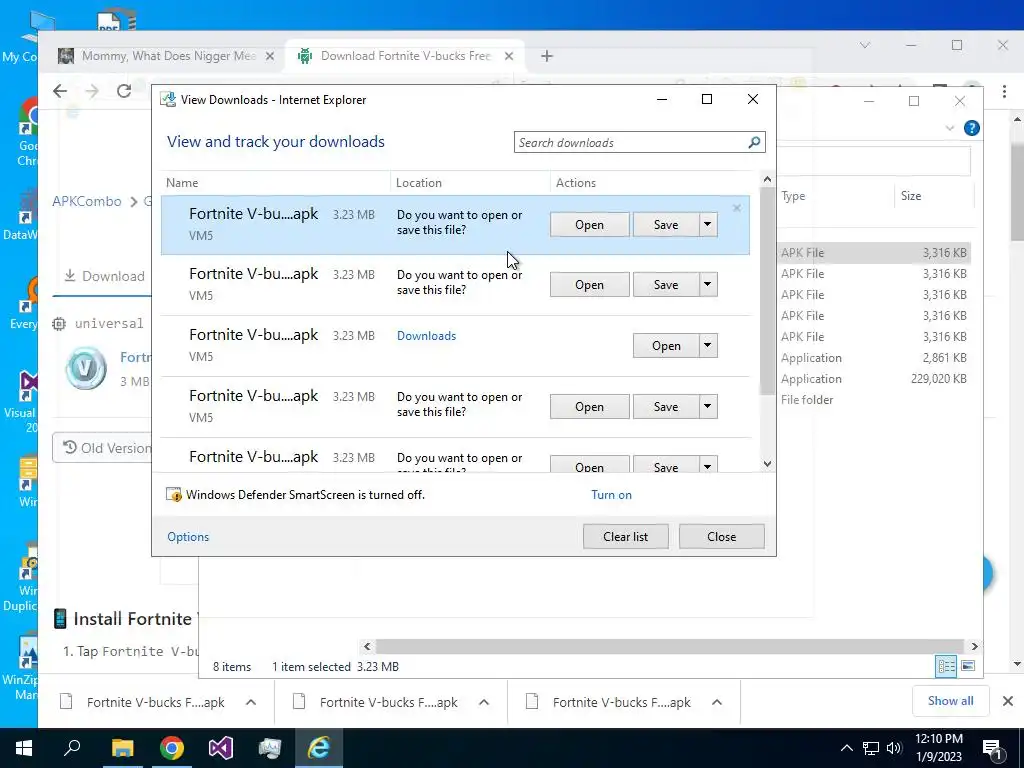Click Open in the Downloads-location row

click(x=665, y=345)
